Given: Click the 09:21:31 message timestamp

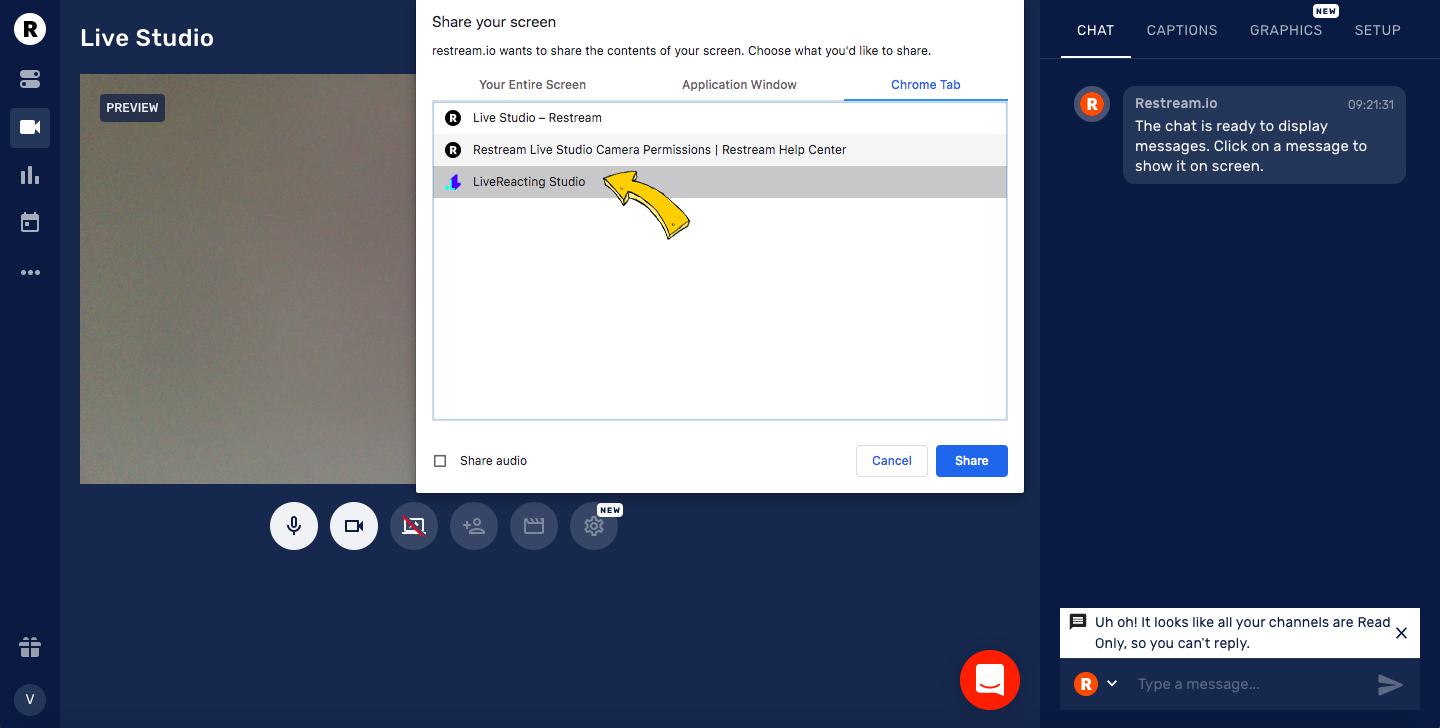Looking at the screenshot, I should 1371,104.
